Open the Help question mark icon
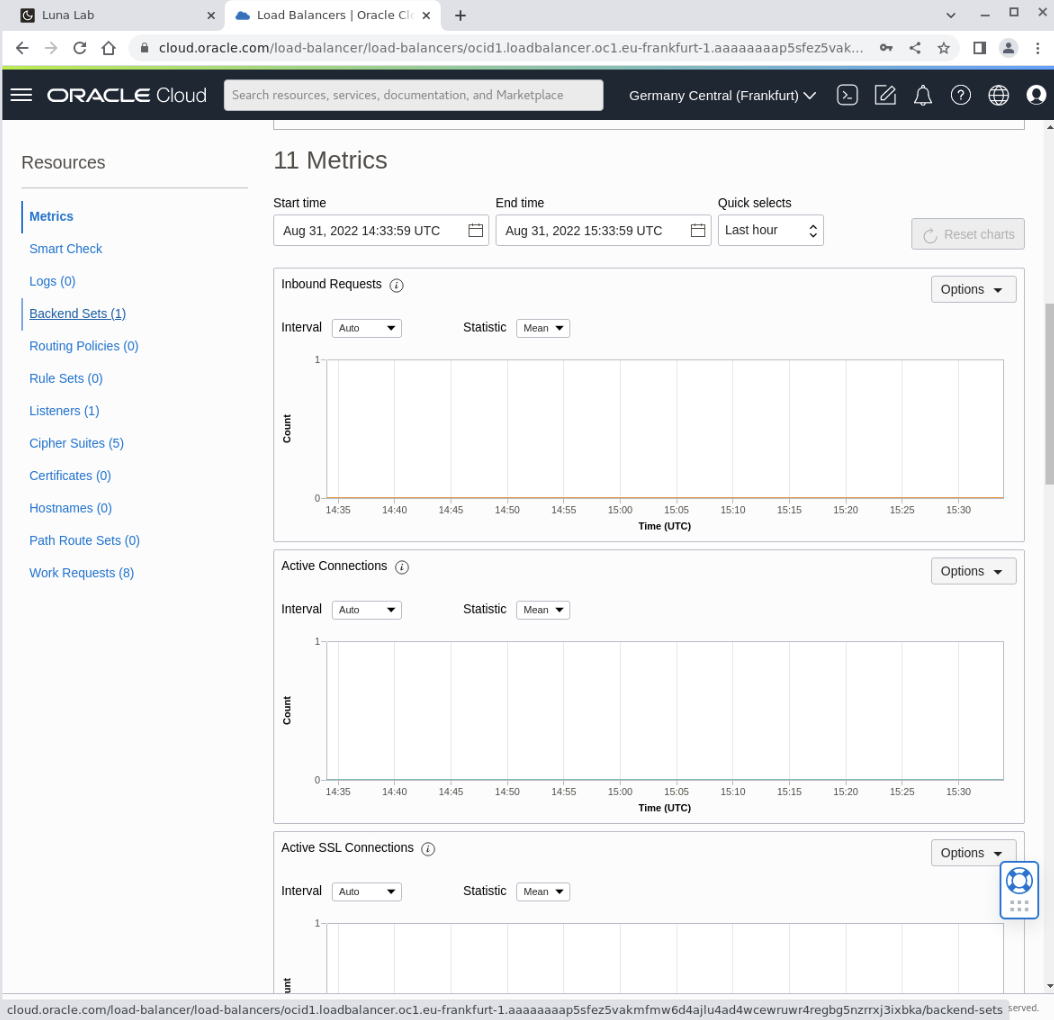1054x1020 pixels. point(960,95)
